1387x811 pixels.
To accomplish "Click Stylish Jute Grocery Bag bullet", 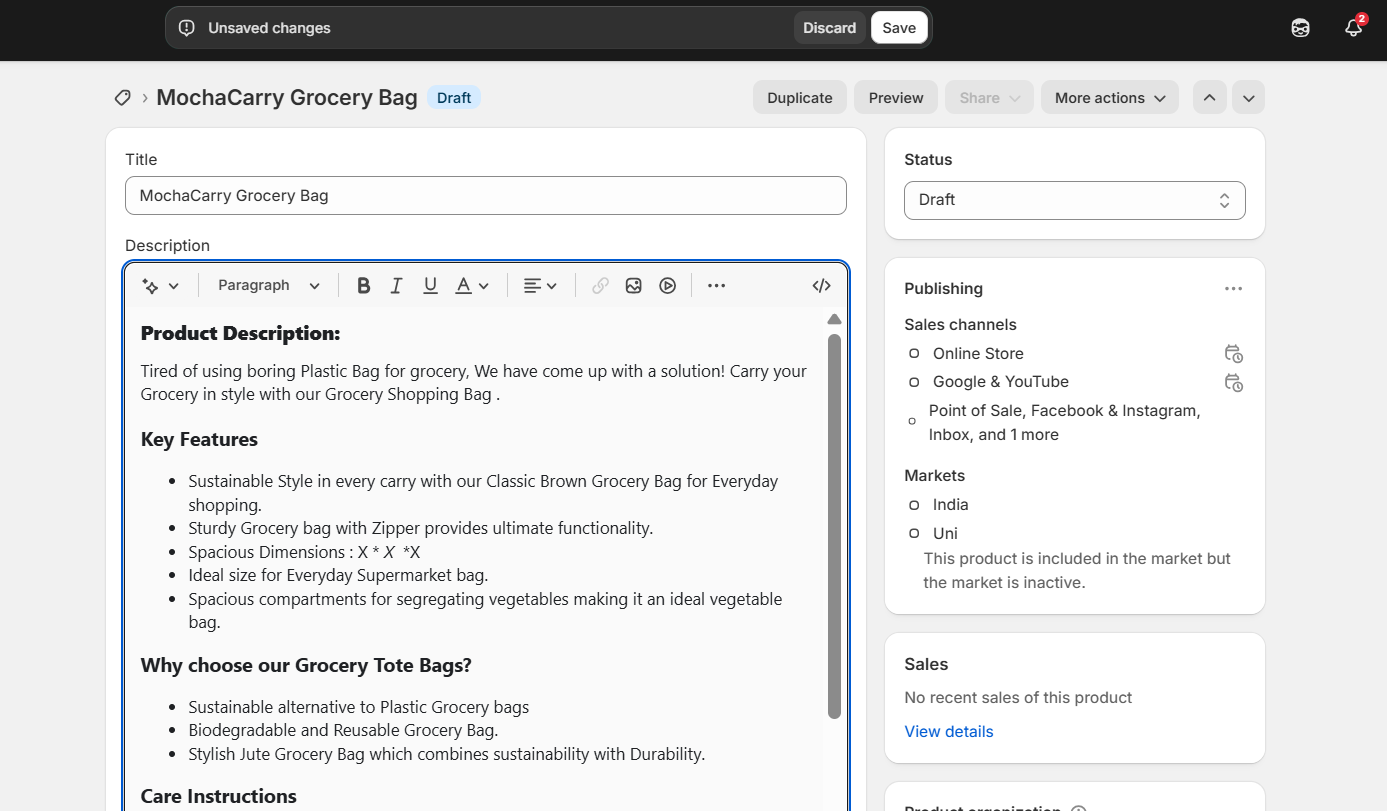I will [x=446, y=754].
